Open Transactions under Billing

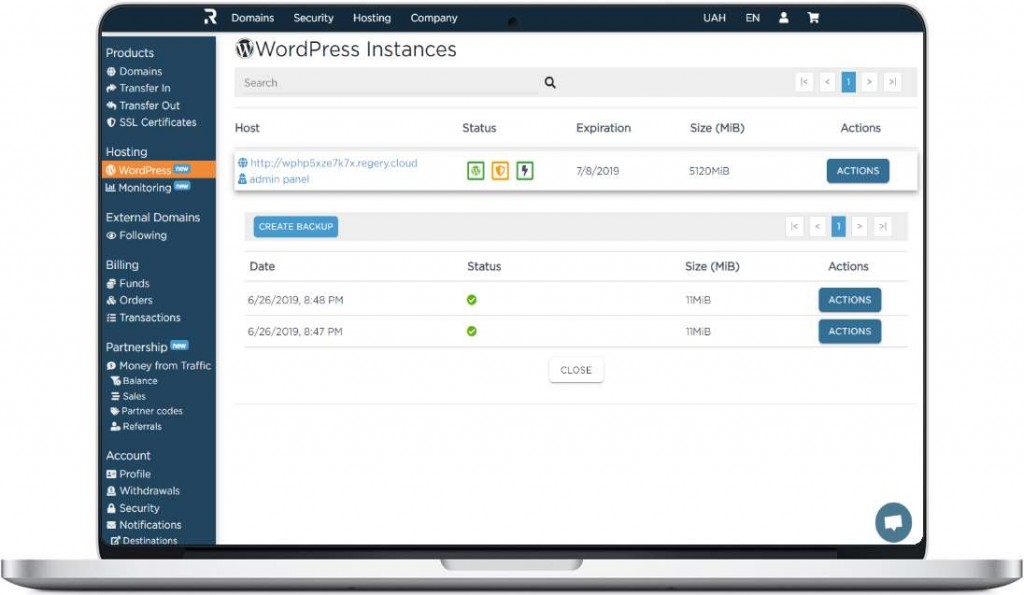(144, 317)
